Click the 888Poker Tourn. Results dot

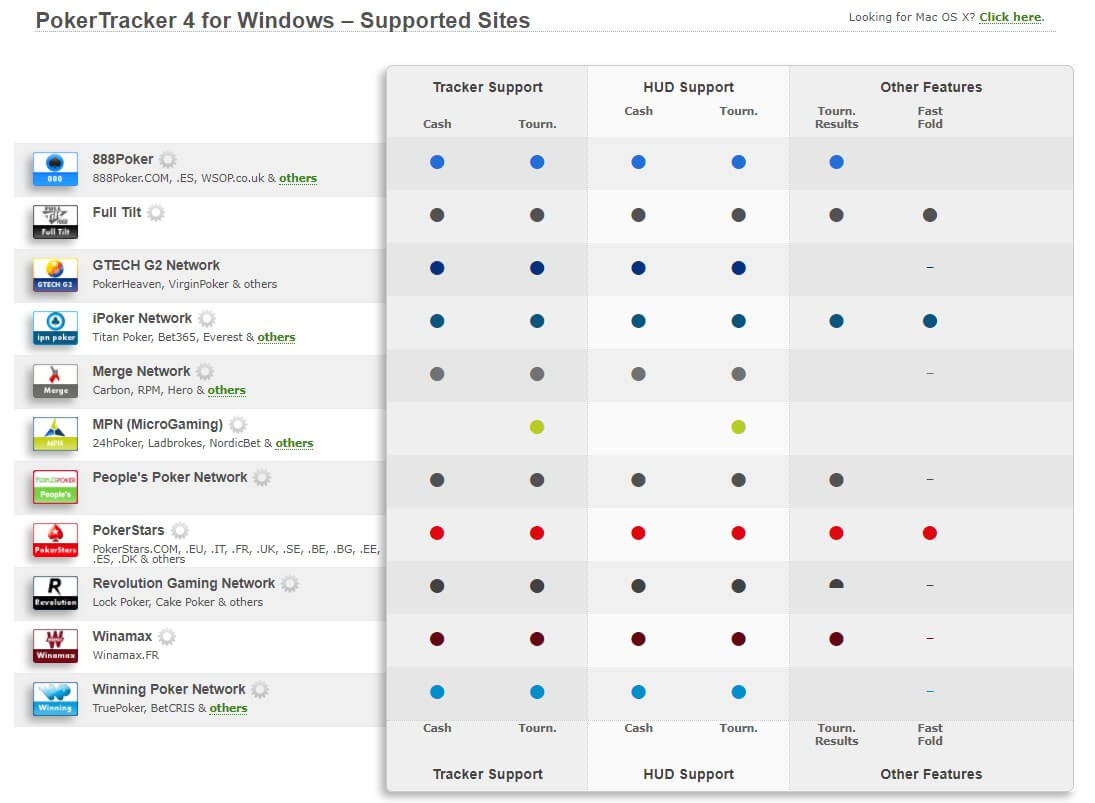pos(837,162)
